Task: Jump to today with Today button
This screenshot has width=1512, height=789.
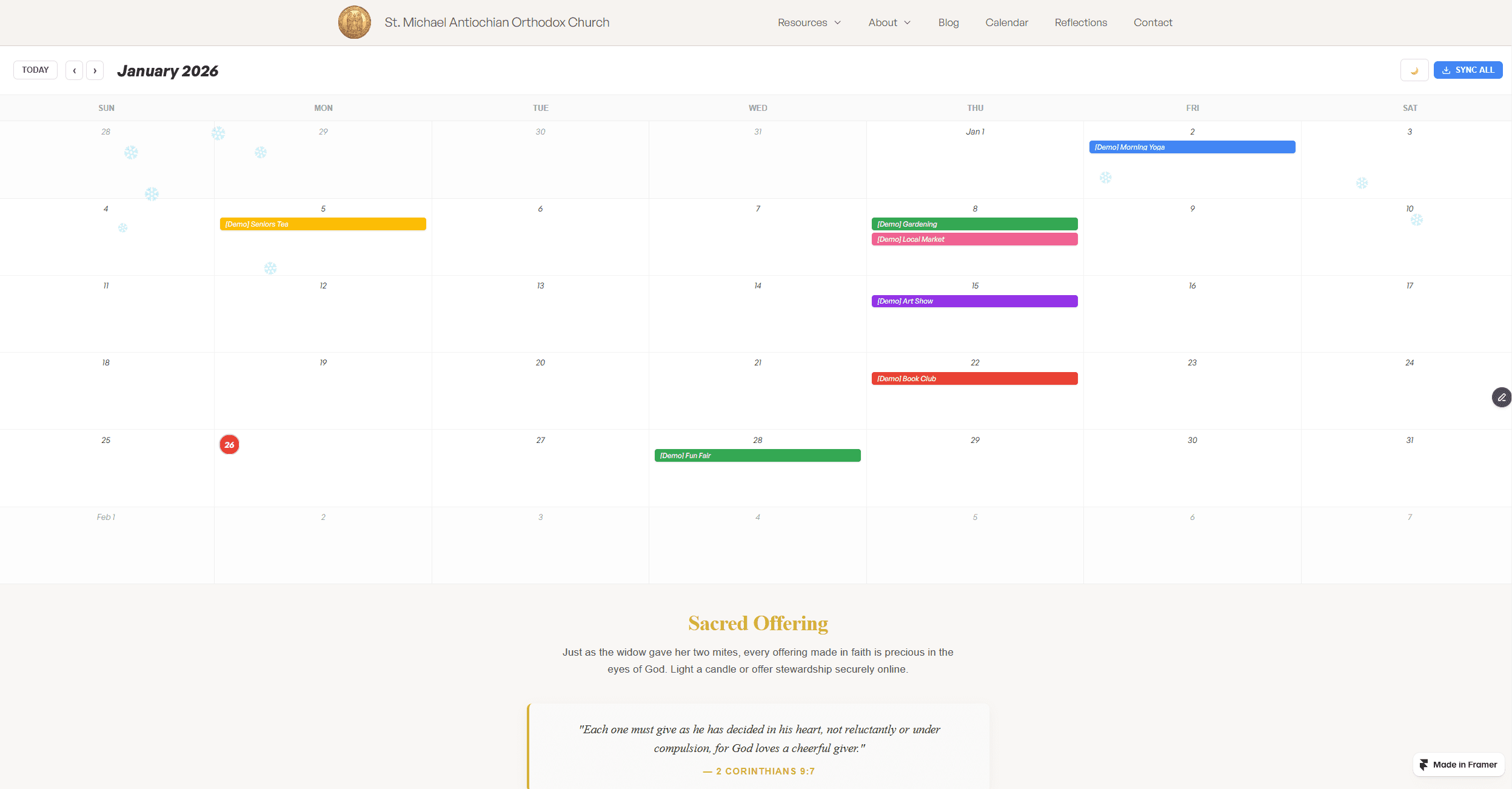Action: point(35,70)
